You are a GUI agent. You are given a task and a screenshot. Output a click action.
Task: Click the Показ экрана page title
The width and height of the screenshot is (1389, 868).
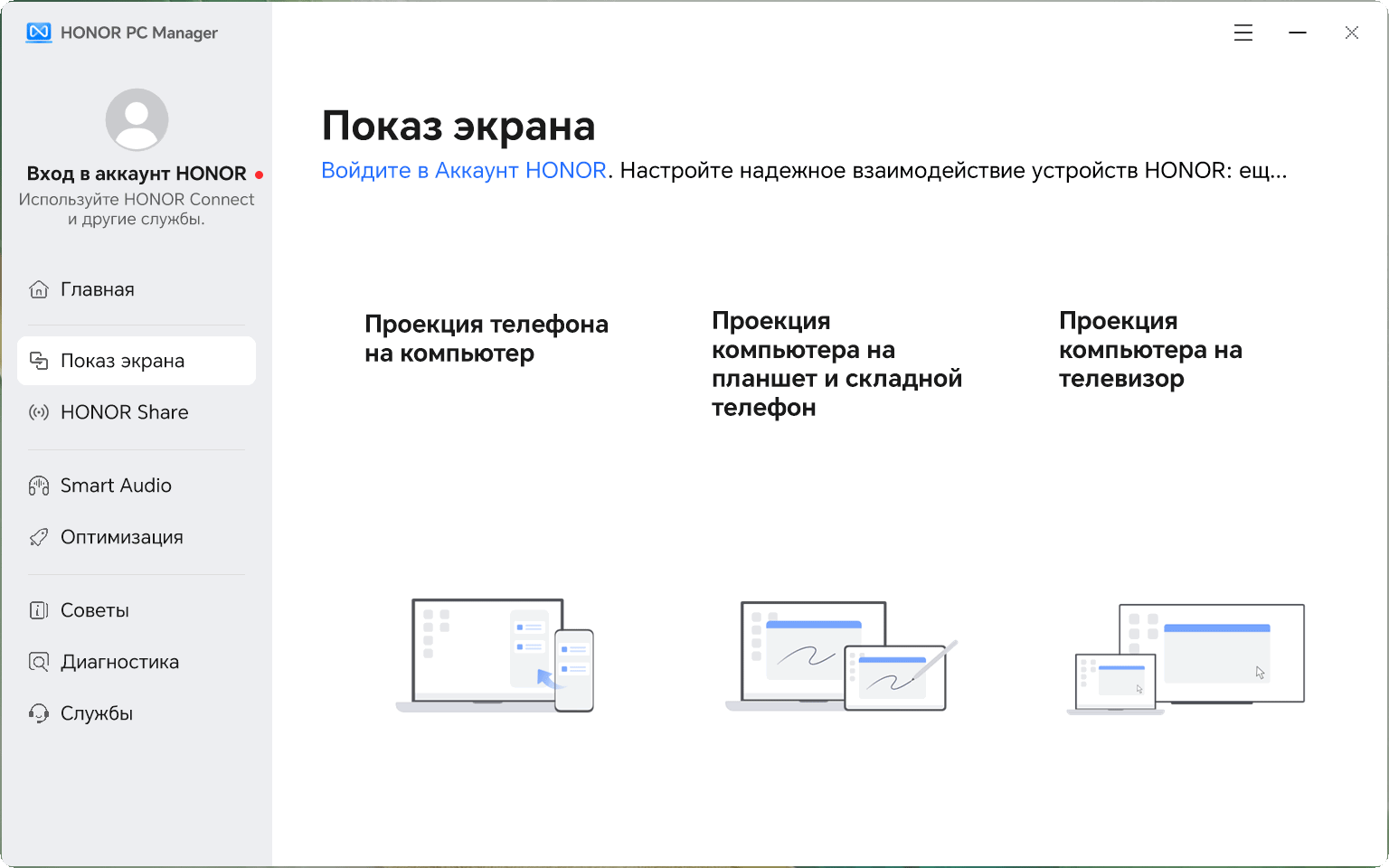pyautogui.click(x=458, y=126)
